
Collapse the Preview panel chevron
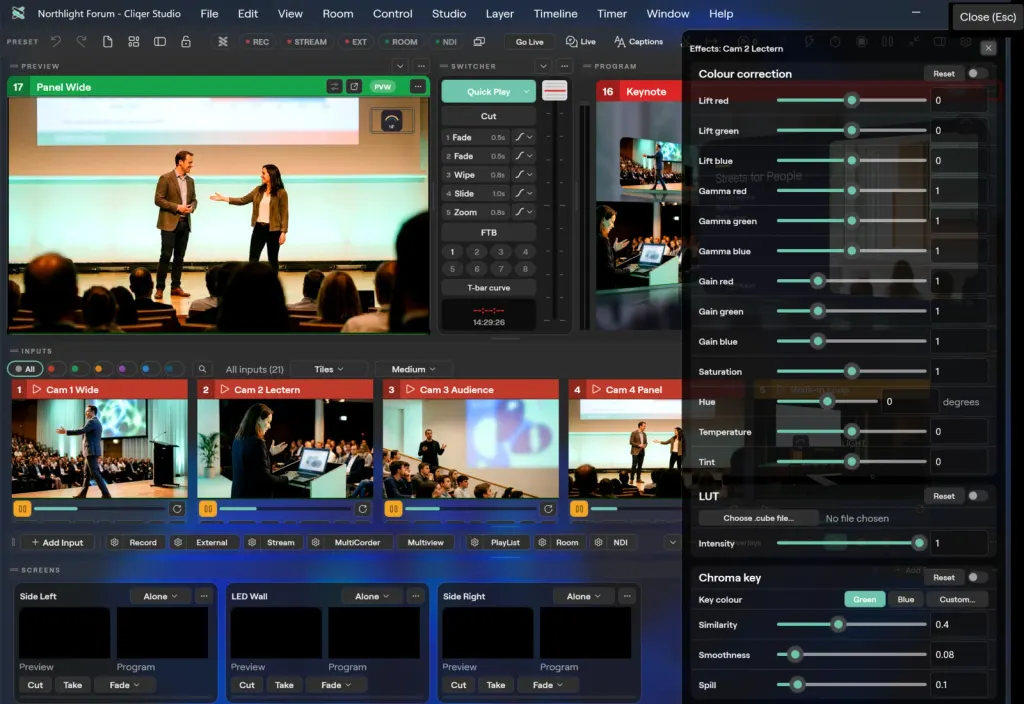pos(400,66)
